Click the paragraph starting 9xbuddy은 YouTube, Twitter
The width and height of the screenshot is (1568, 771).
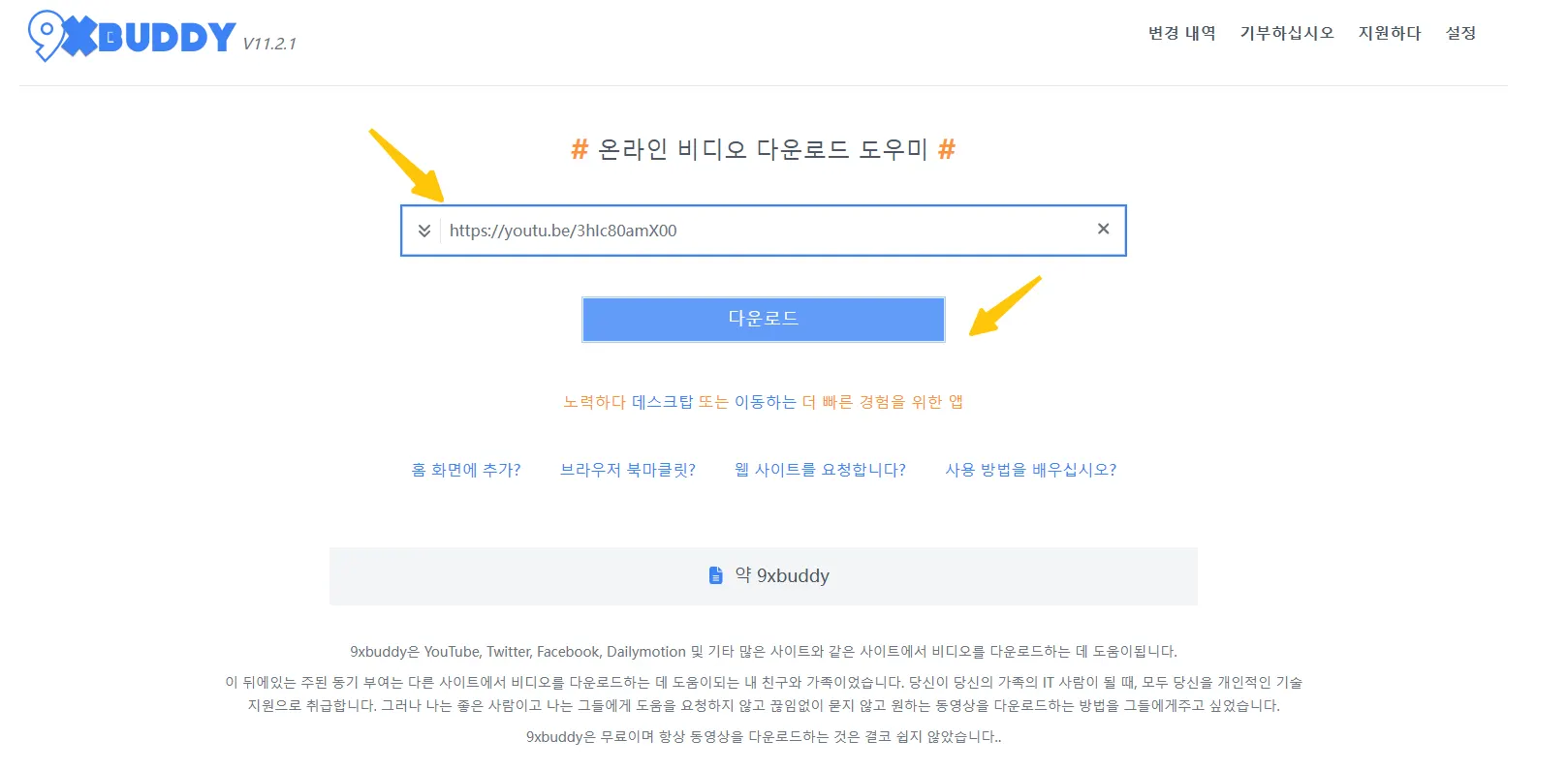pyautogui.click(x=764, y=652)
